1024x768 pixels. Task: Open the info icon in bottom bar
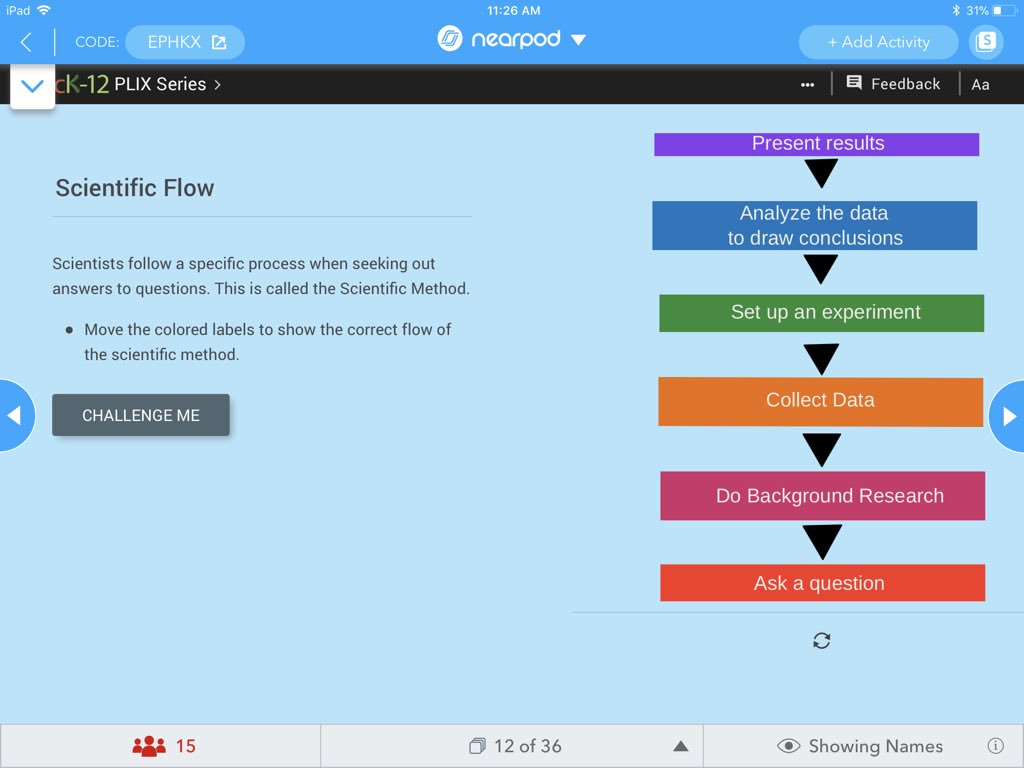[x=995, y=746]
